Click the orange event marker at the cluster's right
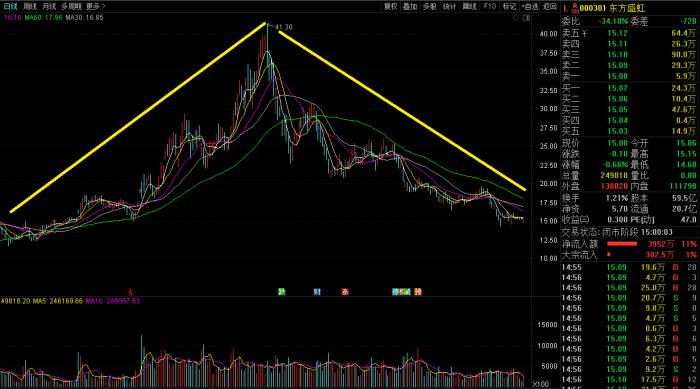Viewport: 700px width, 389px height. 418,292
